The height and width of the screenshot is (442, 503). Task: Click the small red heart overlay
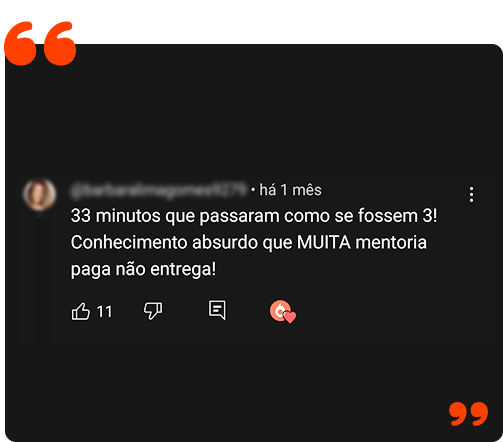(290, 317)
